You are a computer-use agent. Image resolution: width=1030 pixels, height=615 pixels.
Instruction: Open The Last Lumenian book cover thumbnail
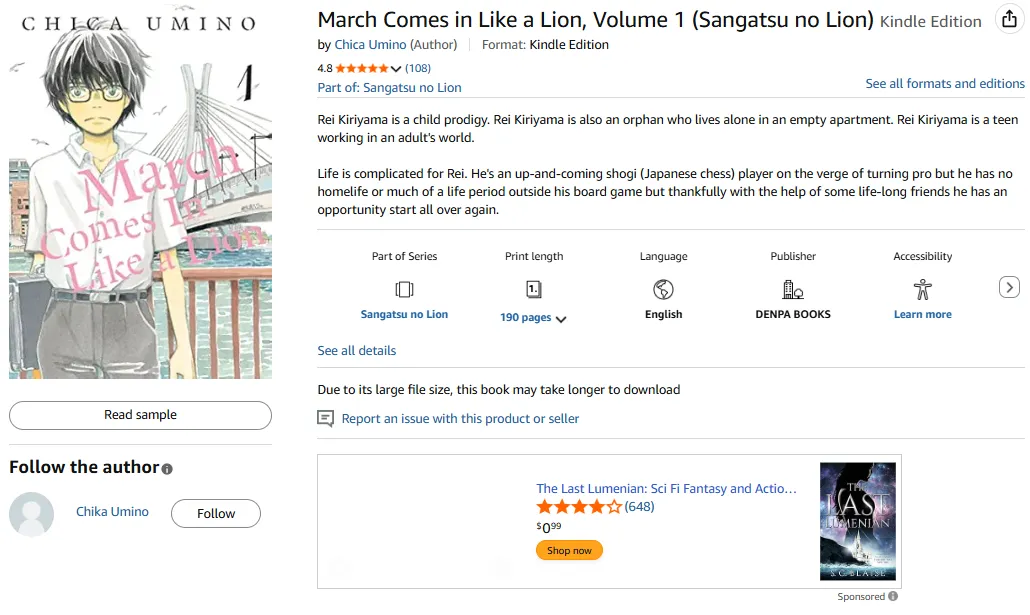[858, 521]
